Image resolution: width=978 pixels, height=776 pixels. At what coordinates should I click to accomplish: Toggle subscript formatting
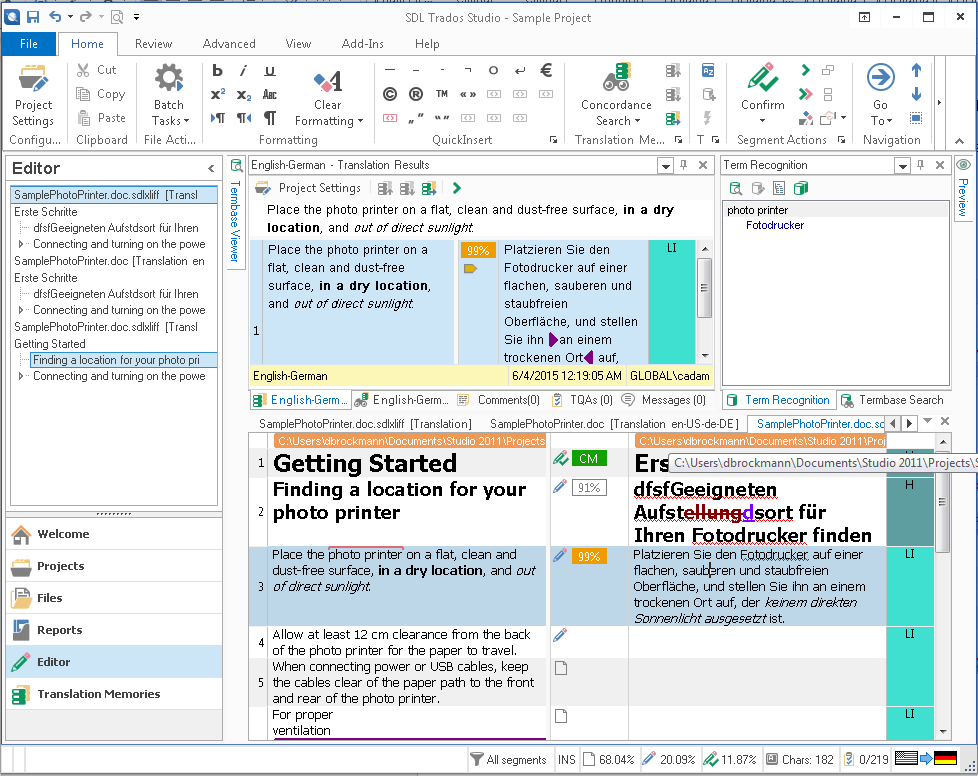[243, 94]
